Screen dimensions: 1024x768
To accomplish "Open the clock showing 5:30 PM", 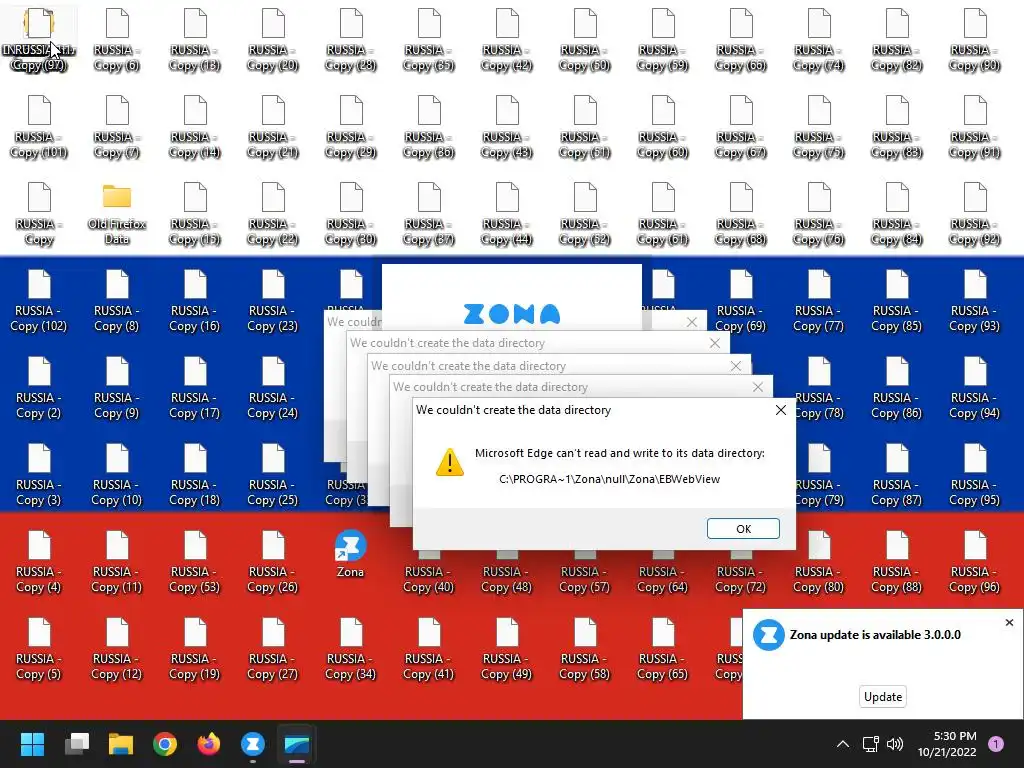I will pyautogui.click(x=947, y=744).
